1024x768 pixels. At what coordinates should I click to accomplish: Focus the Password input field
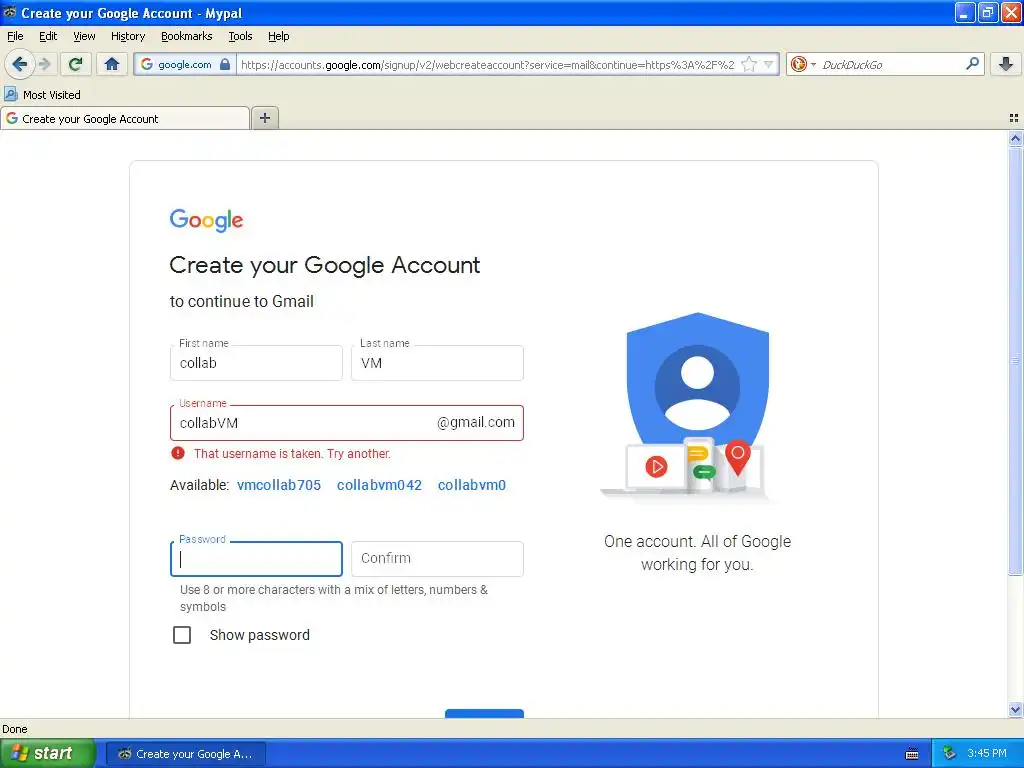pos(256,559)
